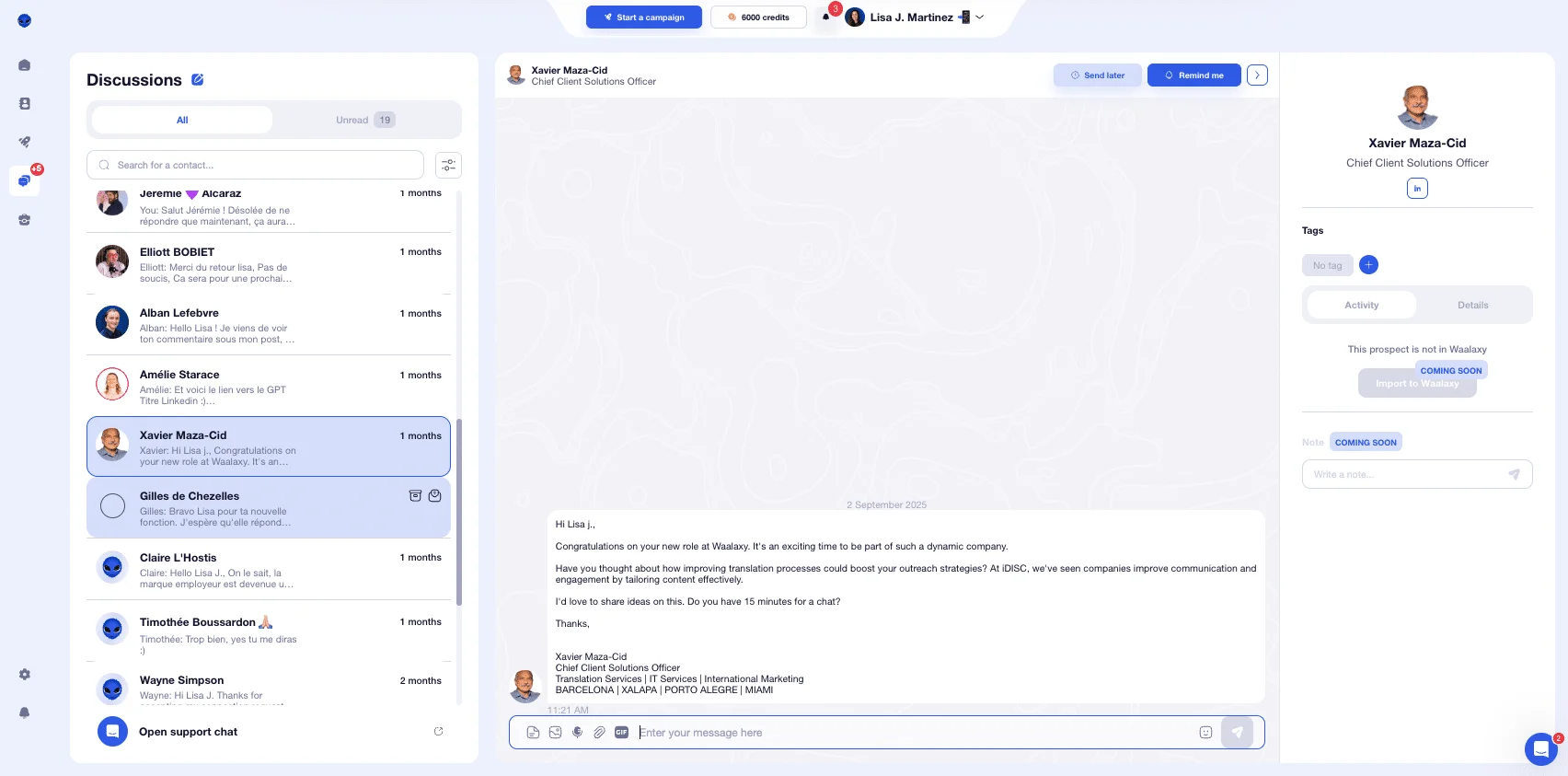1568x776 pixels.
Task: Open the notifications bell in the top bar
Action: point(826,17)
